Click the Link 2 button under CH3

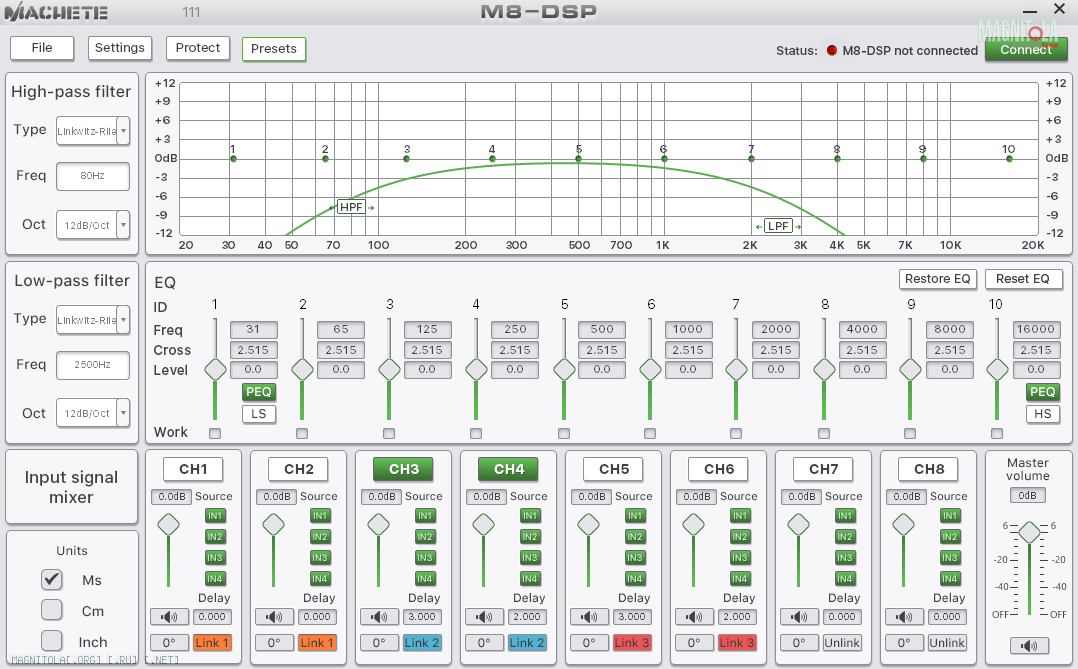421,643
